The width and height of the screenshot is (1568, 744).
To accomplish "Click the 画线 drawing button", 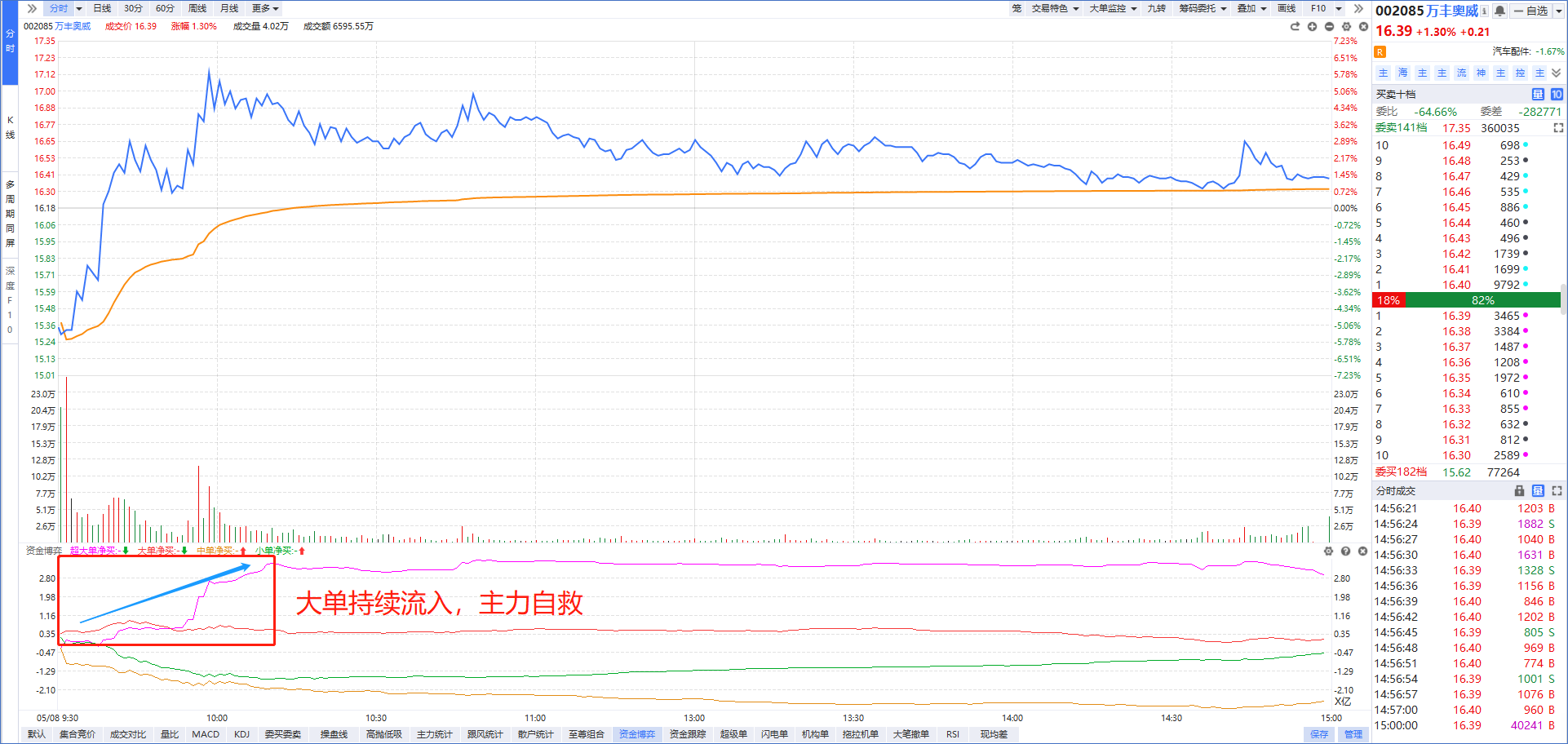I will [x=1287, y=8].
